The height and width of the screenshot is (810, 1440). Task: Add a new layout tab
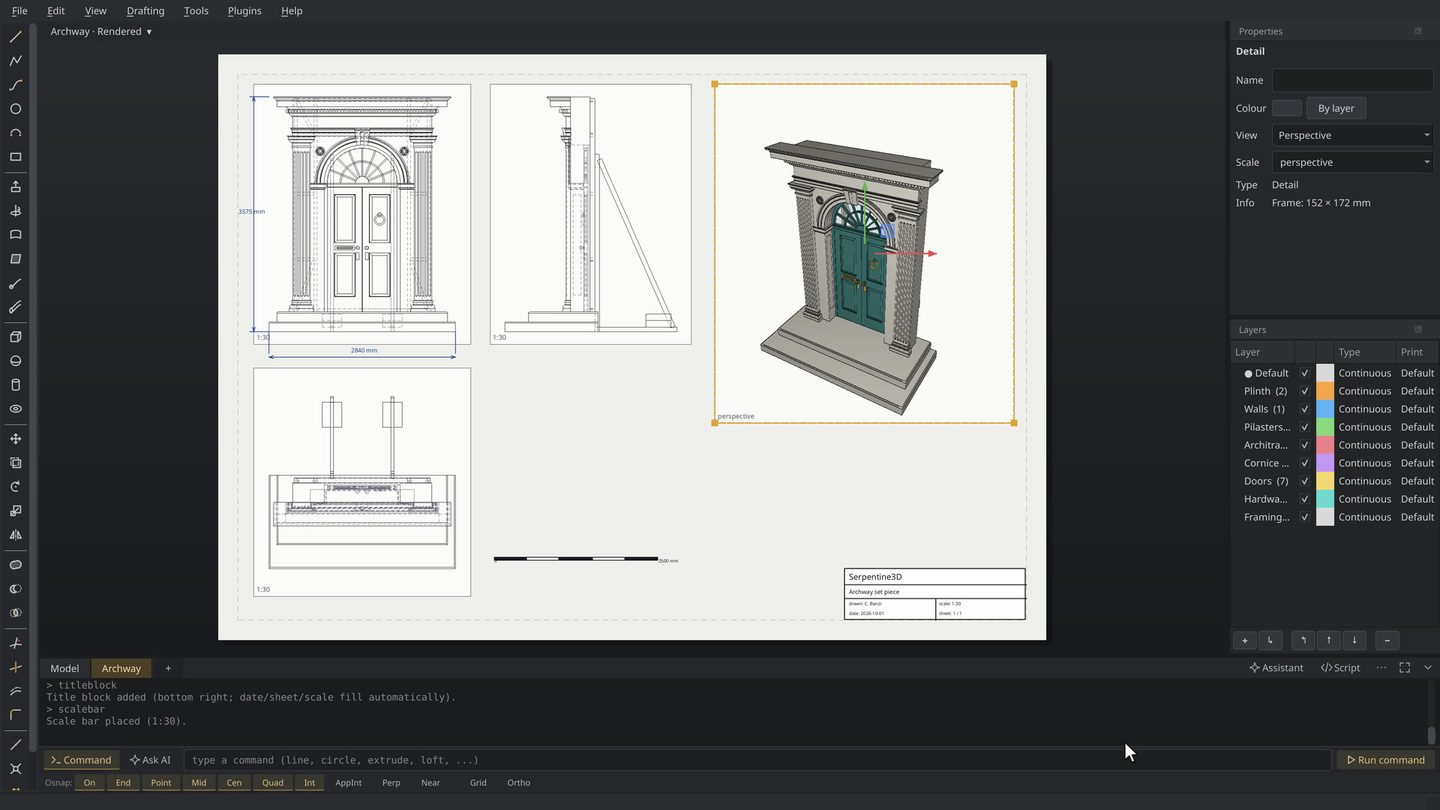tap(168, 668)
